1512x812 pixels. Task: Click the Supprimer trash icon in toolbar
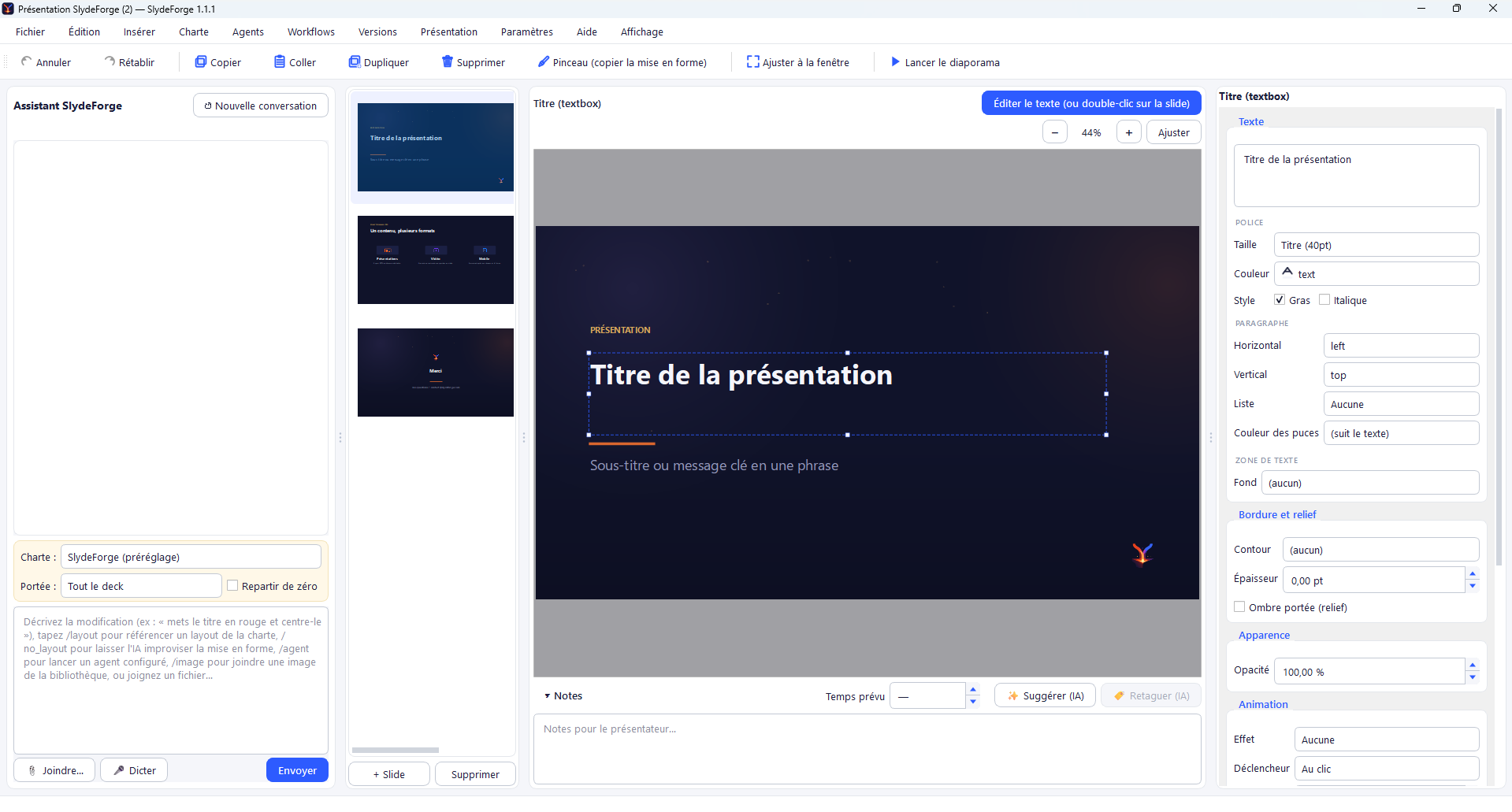[x=448, y=61]
